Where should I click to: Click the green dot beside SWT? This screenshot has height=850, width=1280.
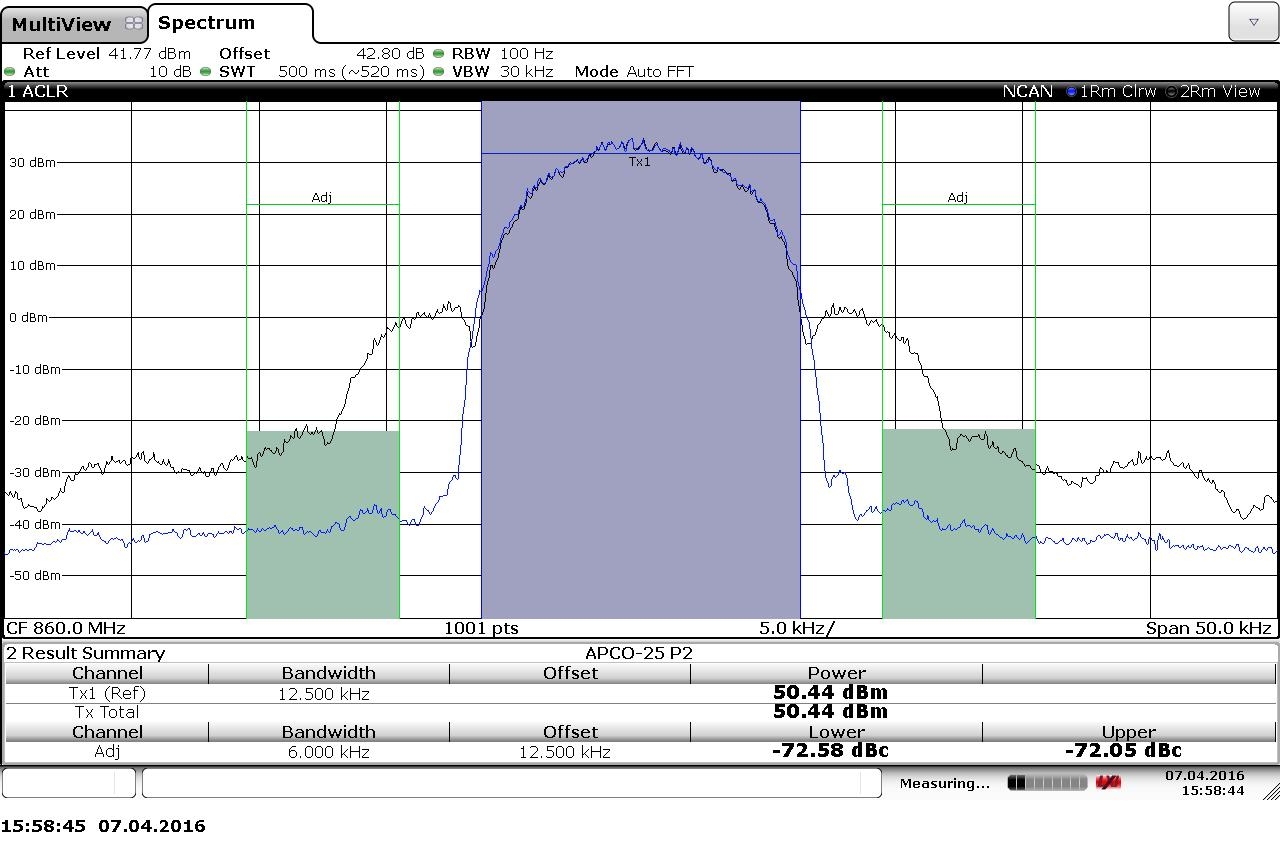205,72
